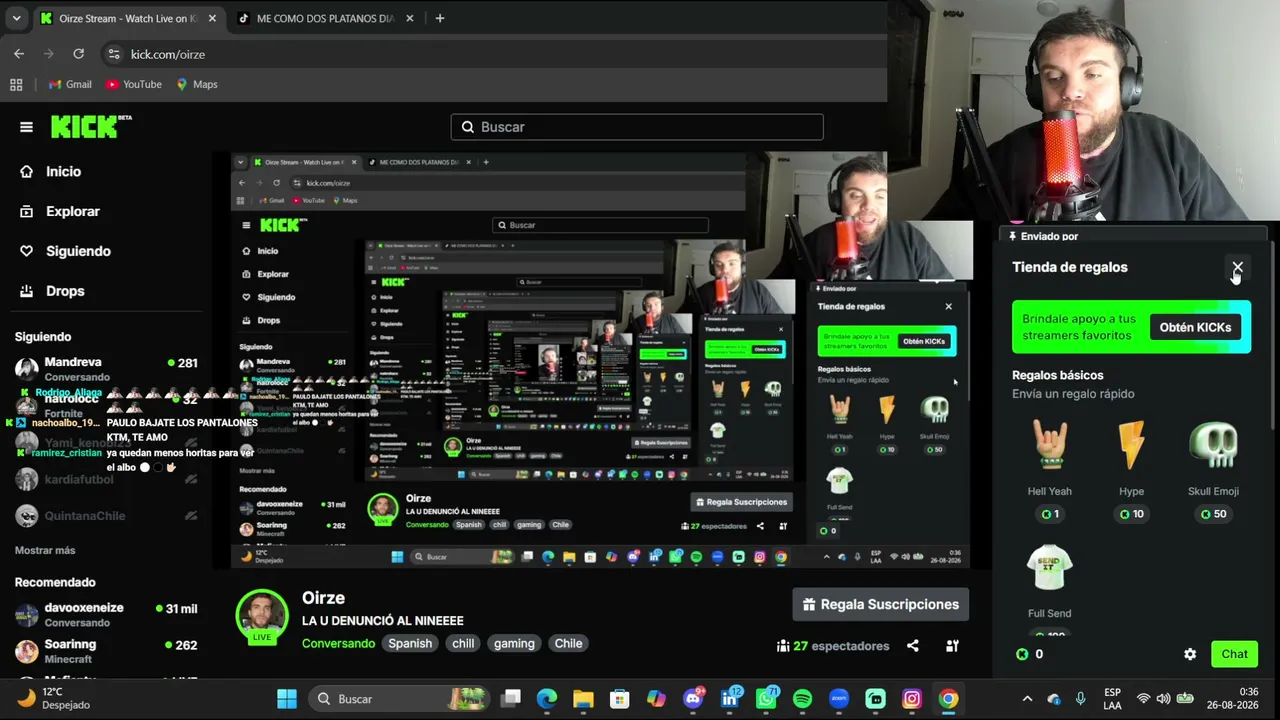Open the tab search dropdown arrow
The image size is (1280, 720).
[x=16, y=18]
